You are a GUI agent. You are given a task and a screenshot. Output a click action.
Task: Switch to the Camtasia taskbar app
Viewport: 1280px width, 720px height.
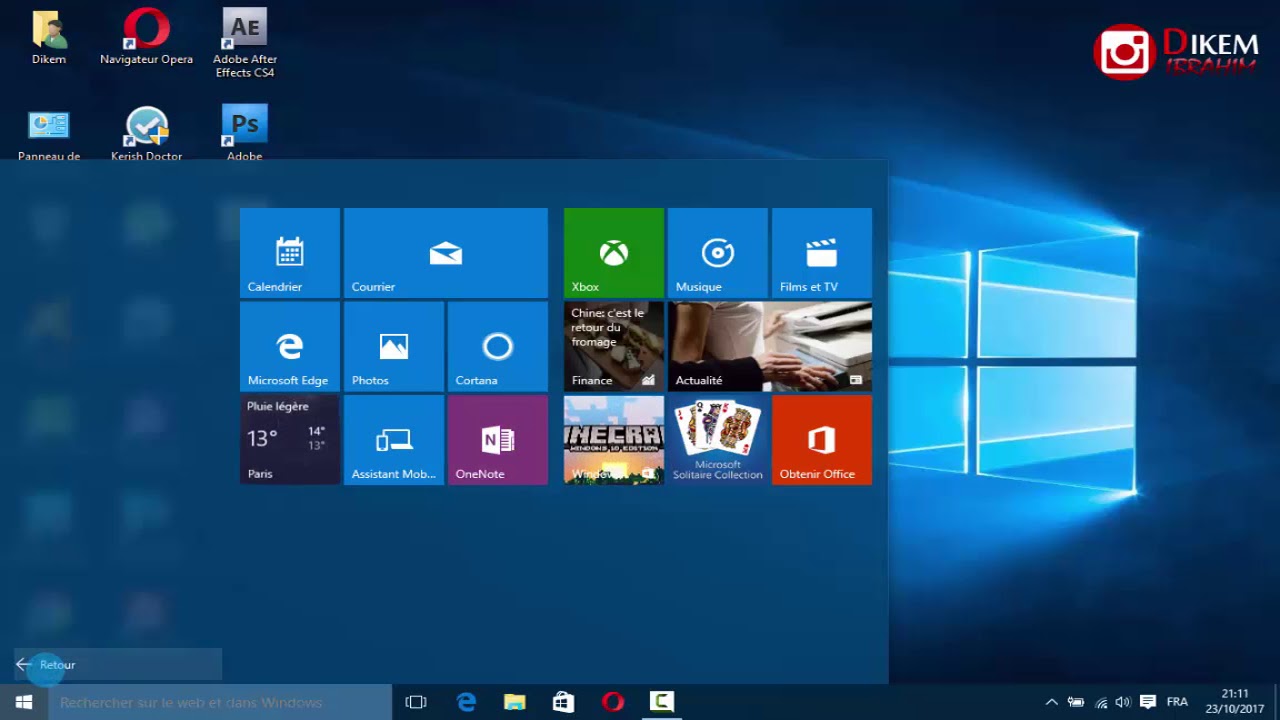click(x=662, y=702)
